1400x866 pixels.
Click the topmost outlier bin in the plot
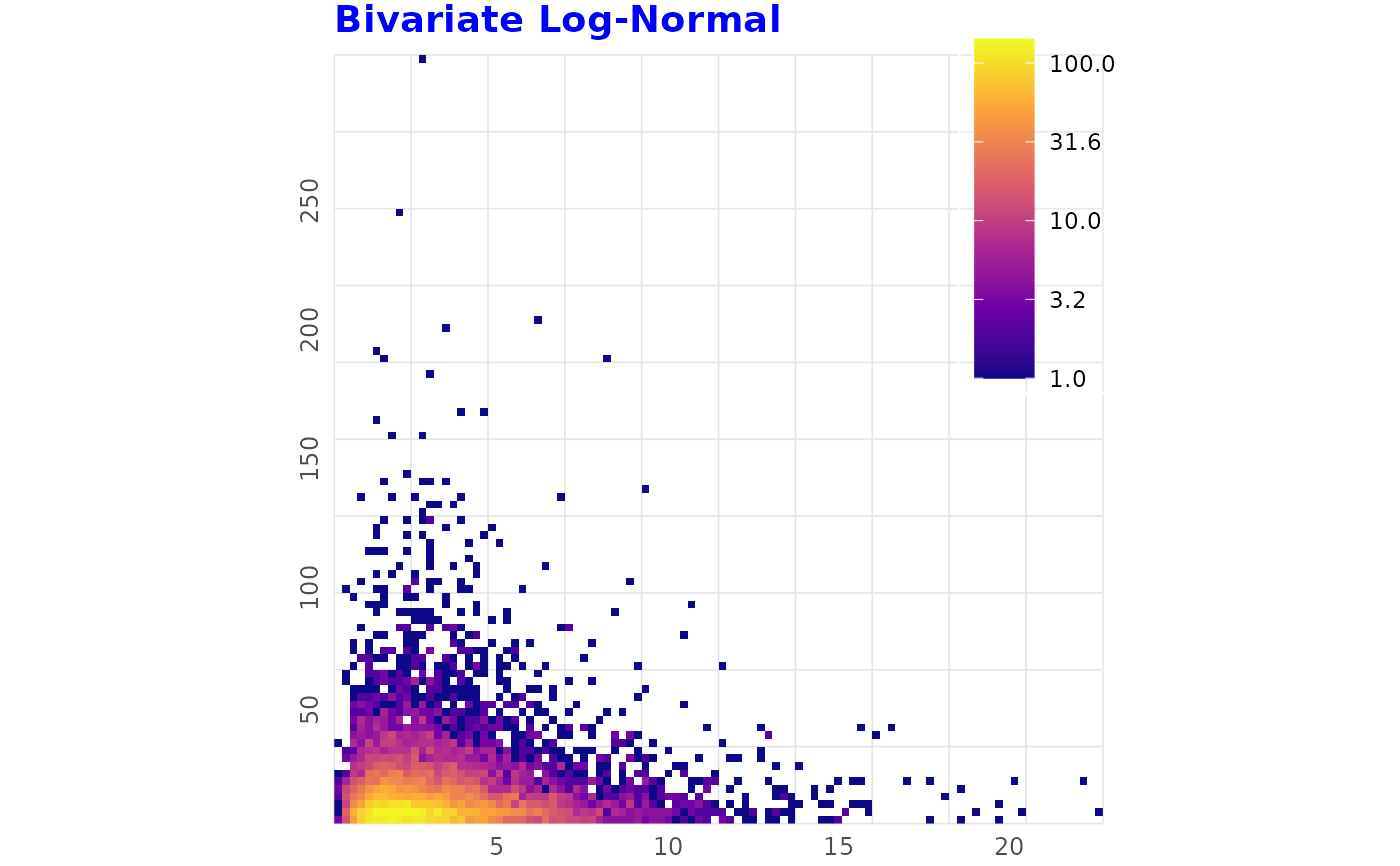[x=422, y=59]
